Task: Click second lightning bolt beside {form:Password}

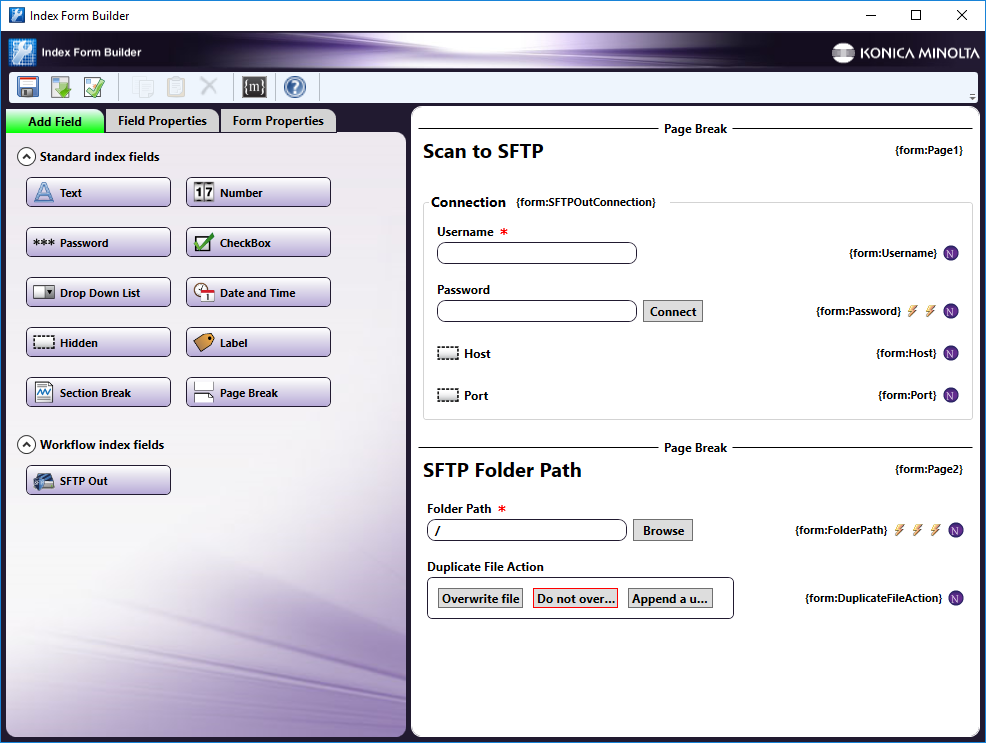Action: pyautogui.click(x=931, y=311)
